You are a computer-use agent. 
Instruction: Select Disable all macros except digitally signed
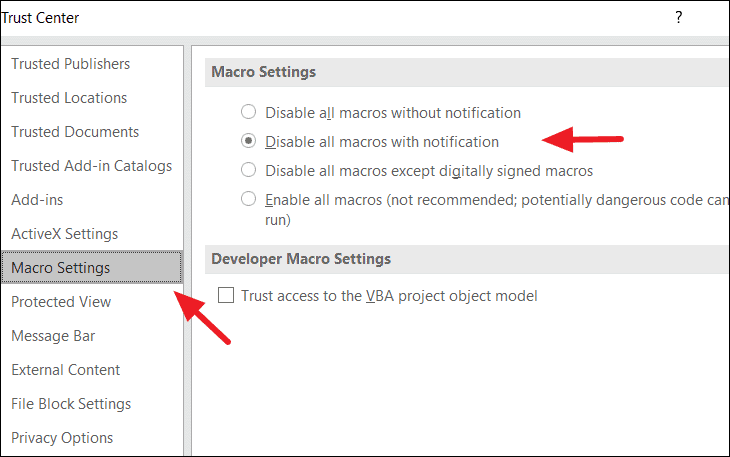[248, 170]
